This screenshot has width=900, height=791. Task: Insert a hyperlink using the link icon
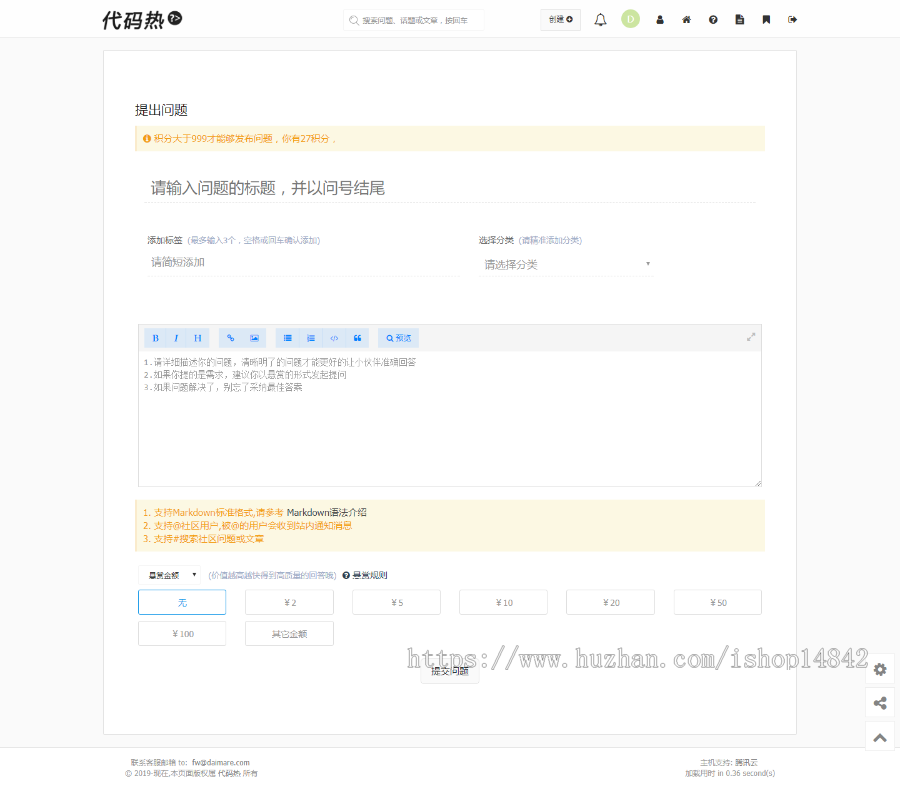pyautogui.click(x=230, y=337)
